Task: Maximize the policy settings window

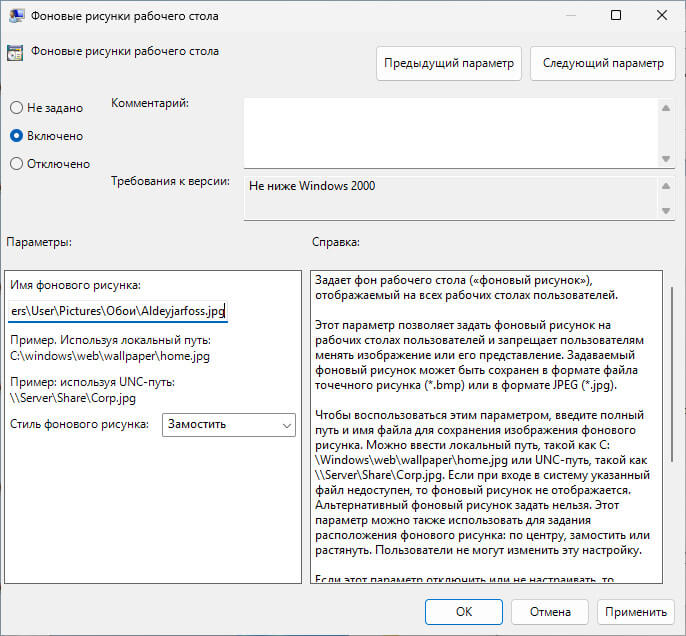Action: point(615,16)
